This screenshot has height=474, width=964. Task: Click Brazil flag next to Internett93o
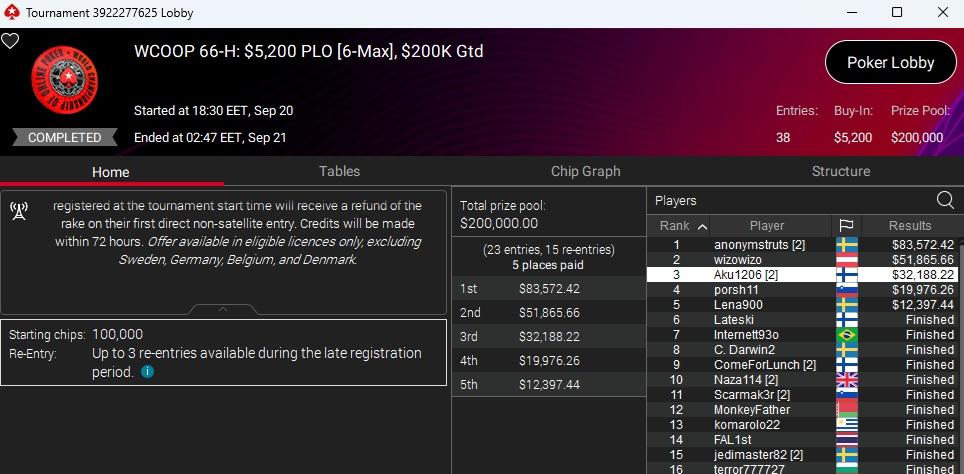click(x=846, y=335)
